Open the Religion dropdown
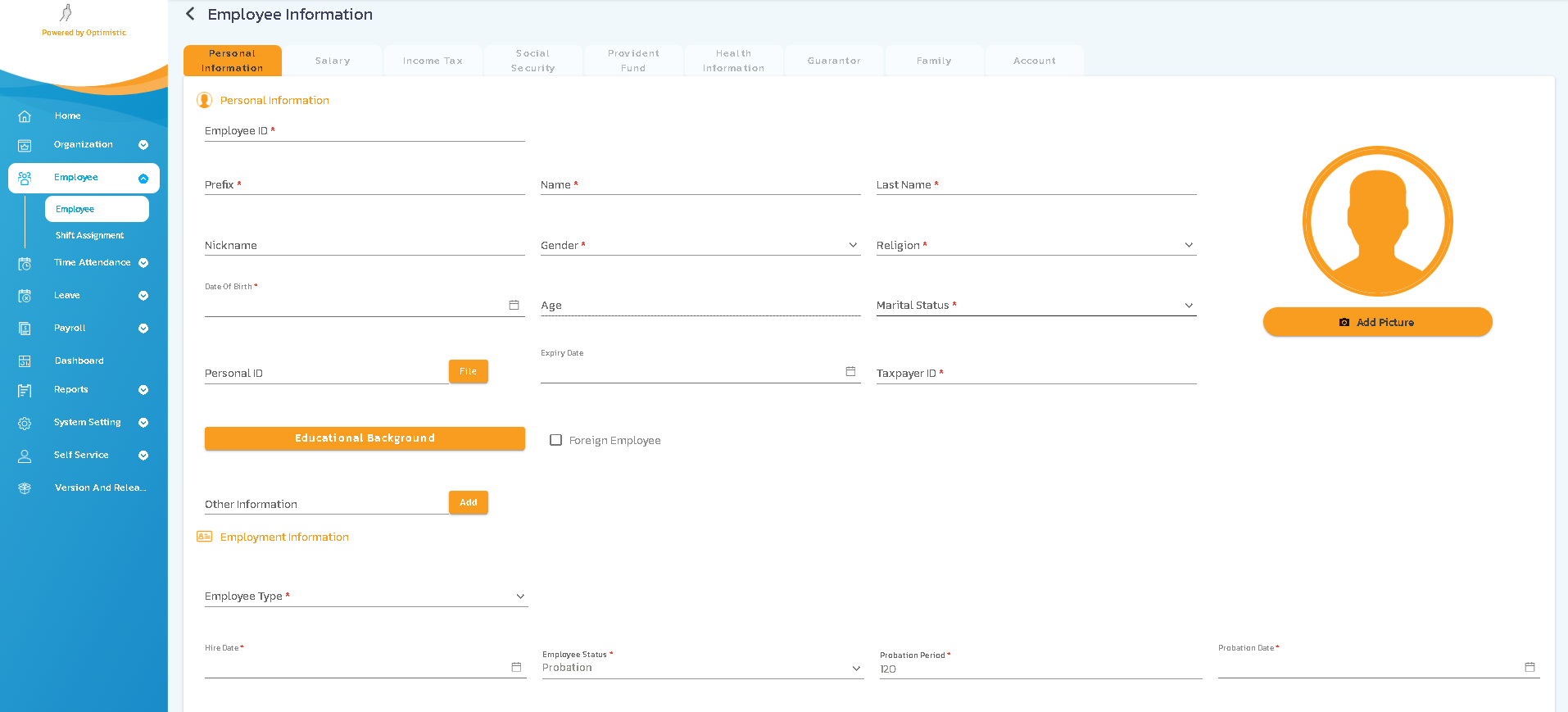The height and width of the screenshot is (712, 1568). pyautogui.click(x=1189, y=245)
